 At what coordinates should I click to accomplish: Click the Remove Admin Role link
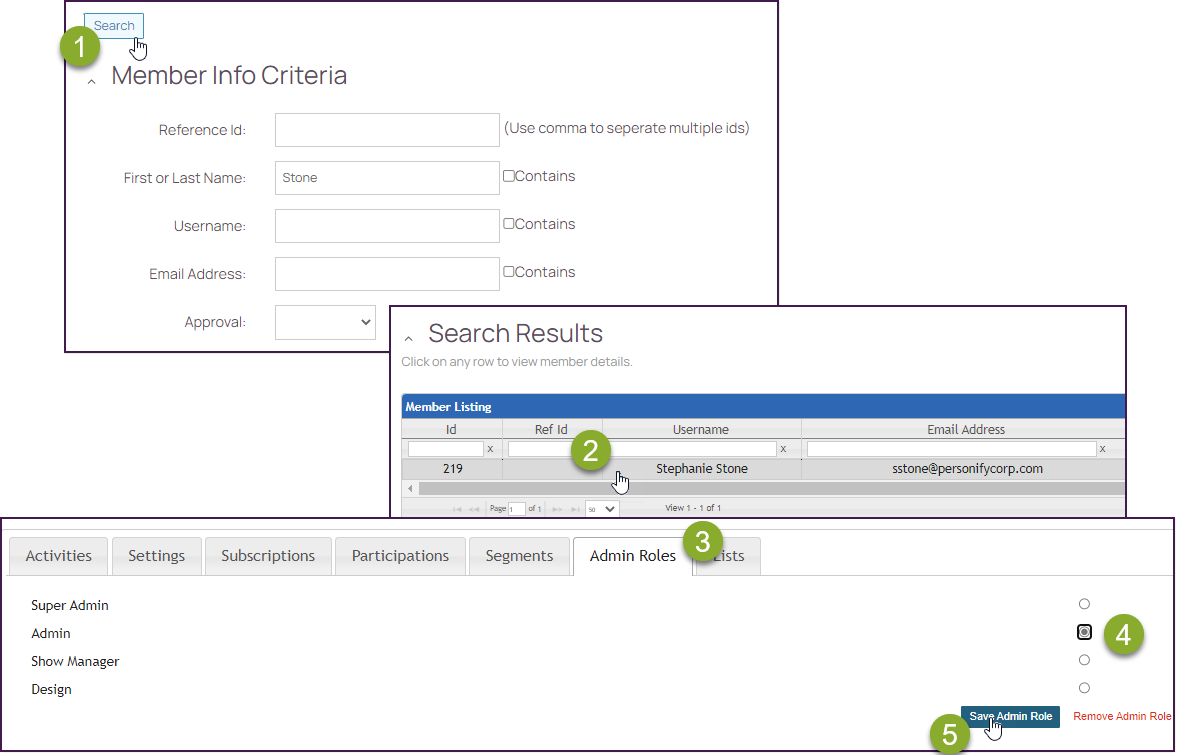pos(1122,717)
